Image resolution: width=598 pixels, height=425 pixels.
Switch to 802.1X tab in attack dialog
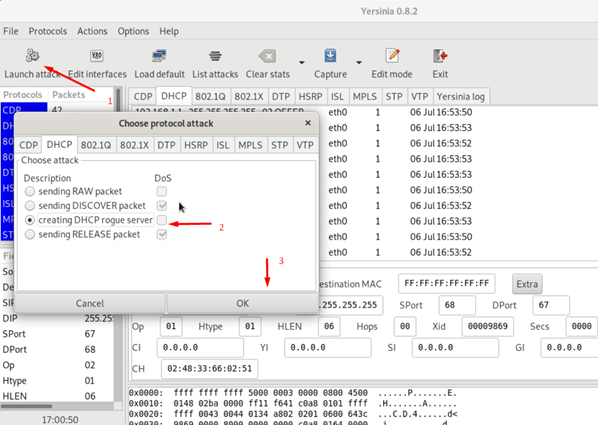135,145
